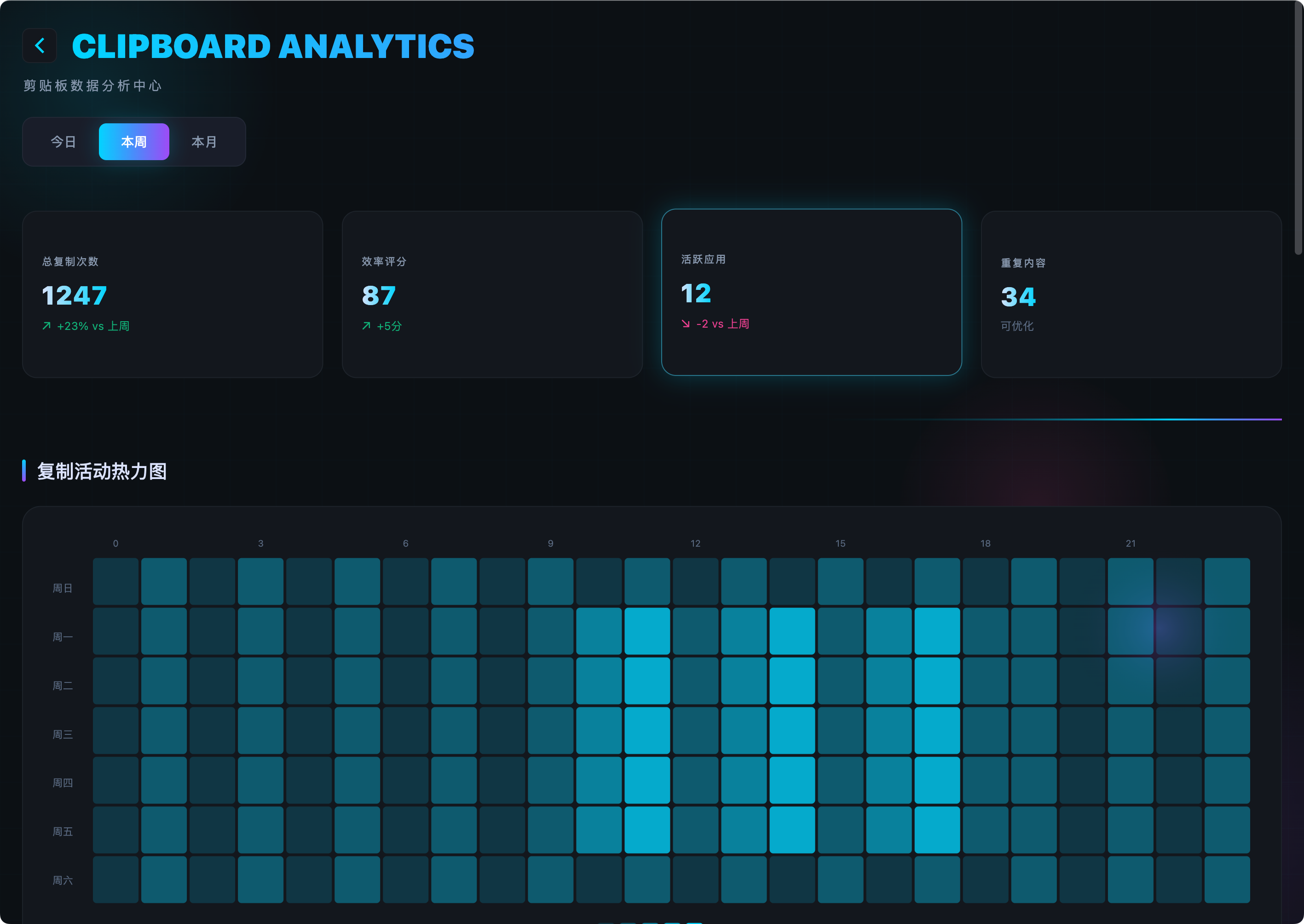Select the 本周 tab
Screen dimensions: 1304x924
click(x=134, y=142)
